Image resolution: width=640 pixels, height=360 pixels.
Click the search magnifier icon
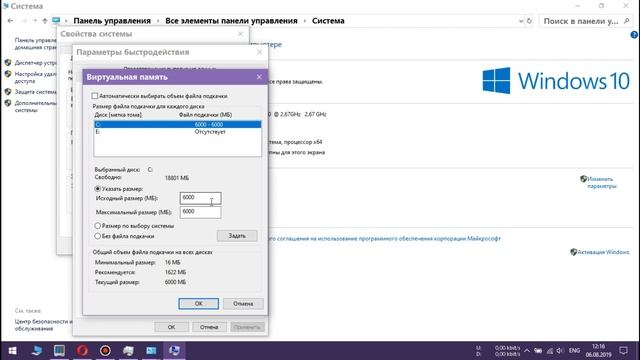pos(627,20)
